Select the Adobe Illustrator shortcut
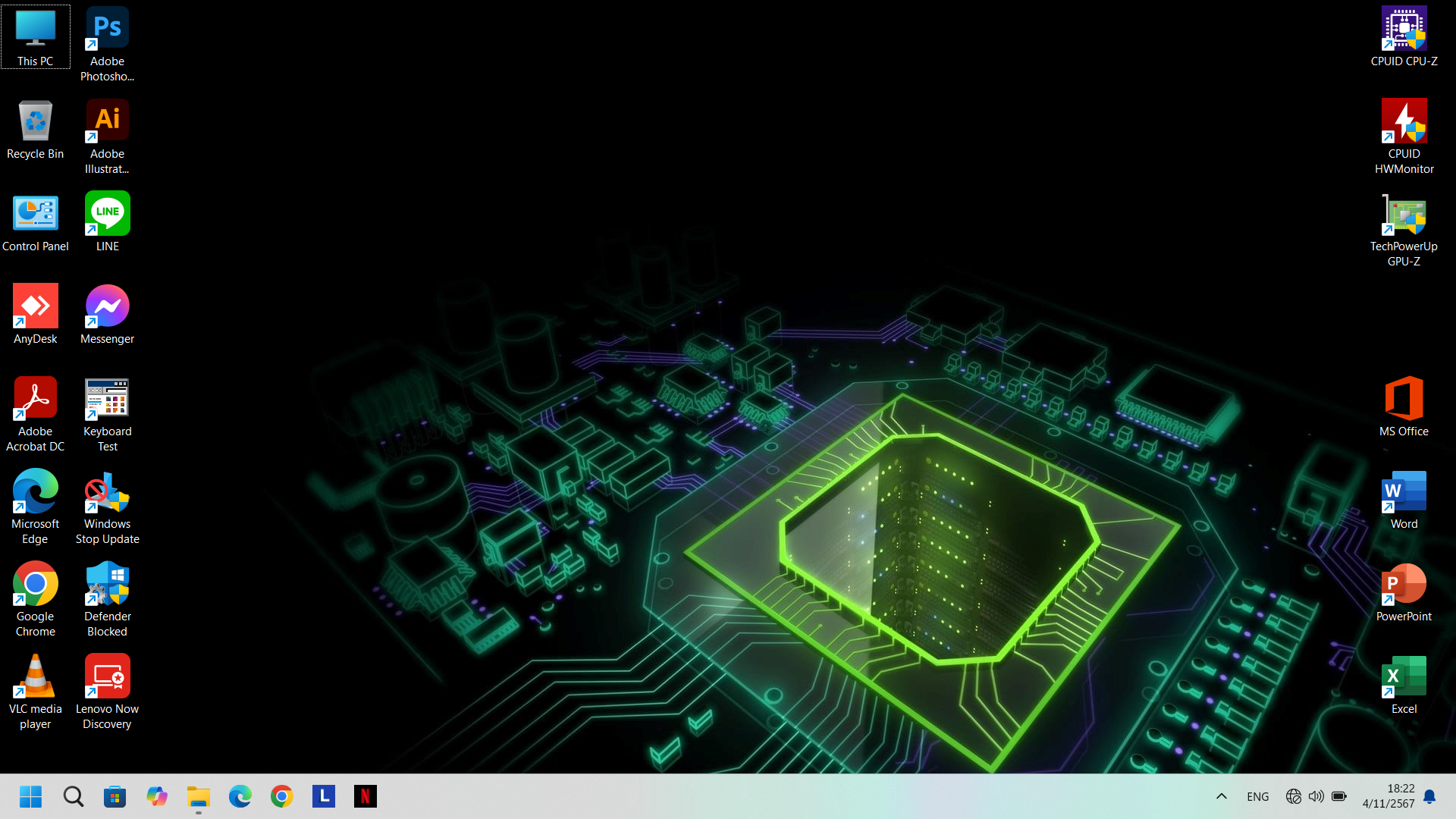The height and width of the screenshot is (819, 1456). point(107,136)
